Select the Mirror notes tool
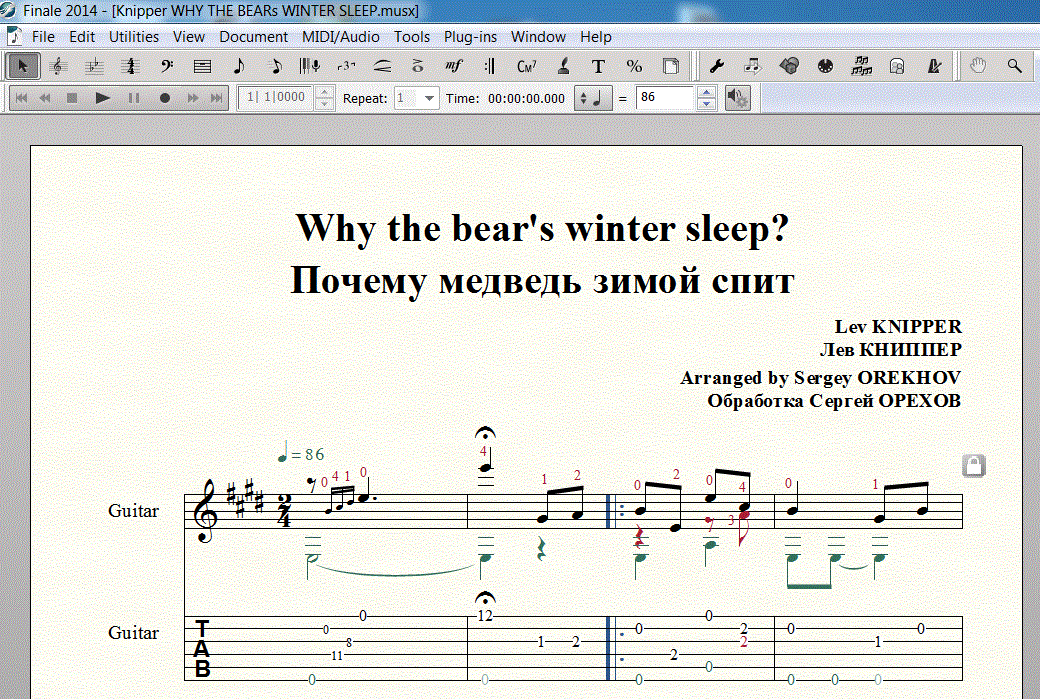1040x699 pixels. point(861,66)
